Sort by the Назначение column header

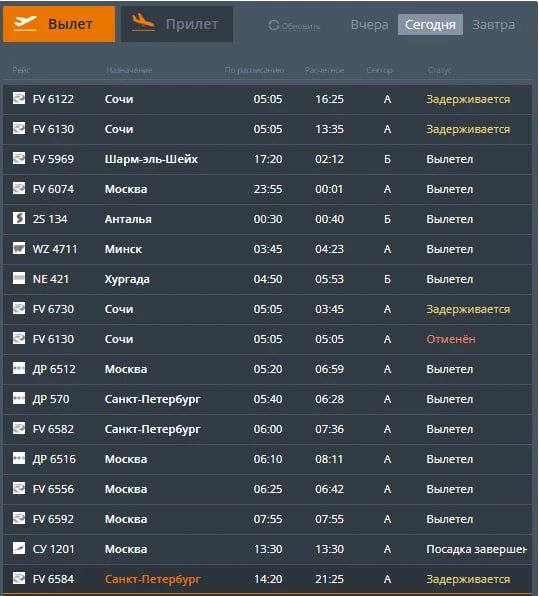tap(129, 70)
